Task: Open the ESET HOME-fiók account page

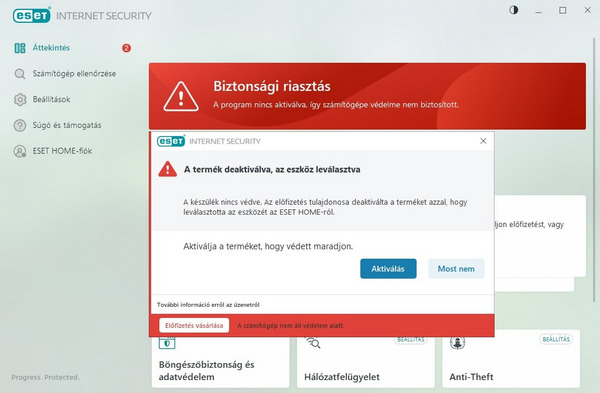Action: (62, 151)
